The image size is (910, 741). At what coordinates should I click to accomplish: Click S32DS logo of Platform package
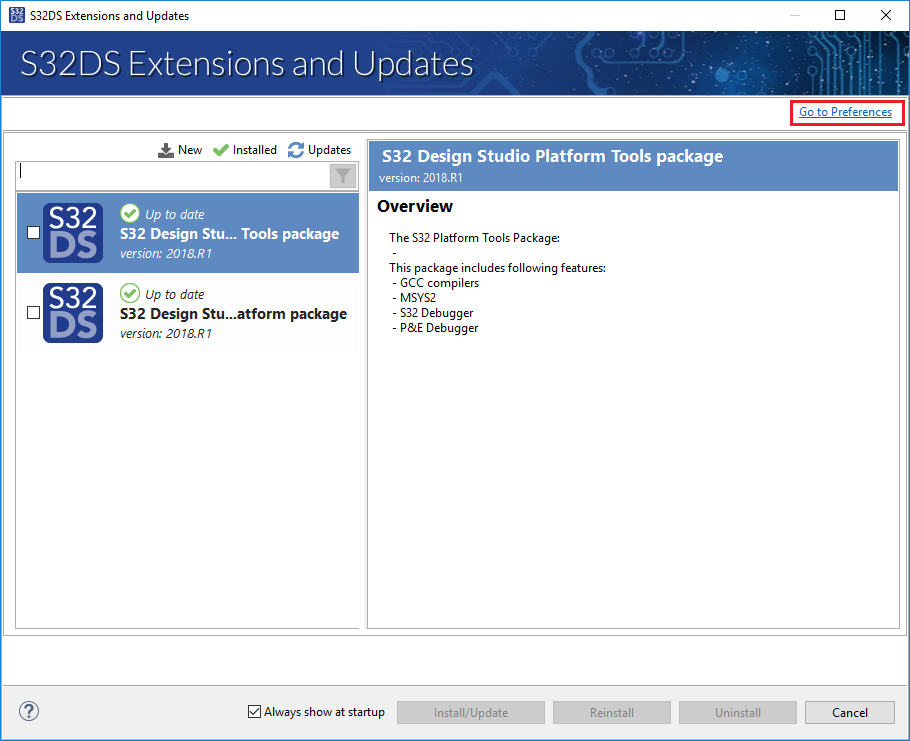tap(73, 313)
